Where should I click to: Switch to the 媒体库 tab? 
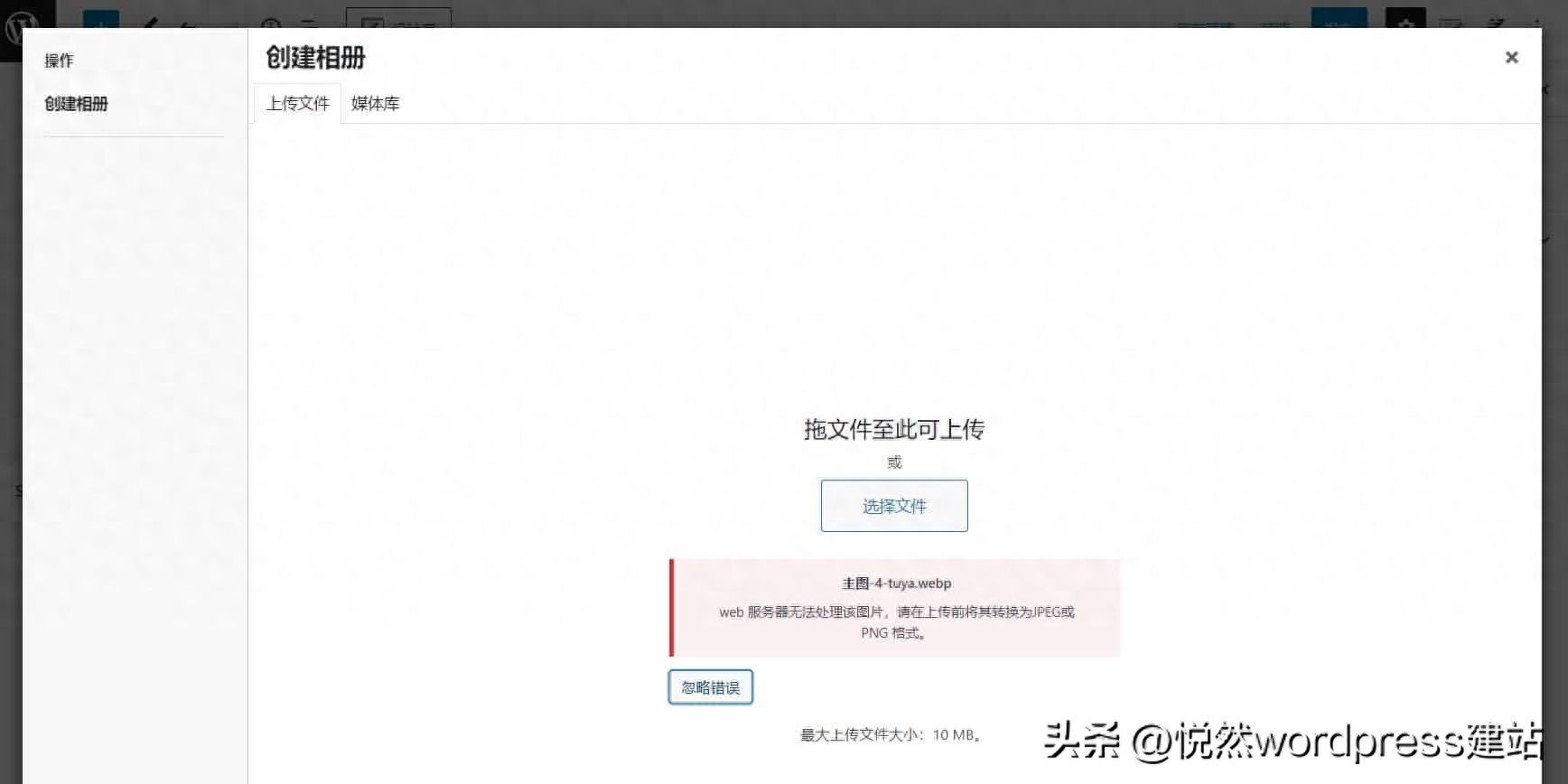(x=375, y=104)
